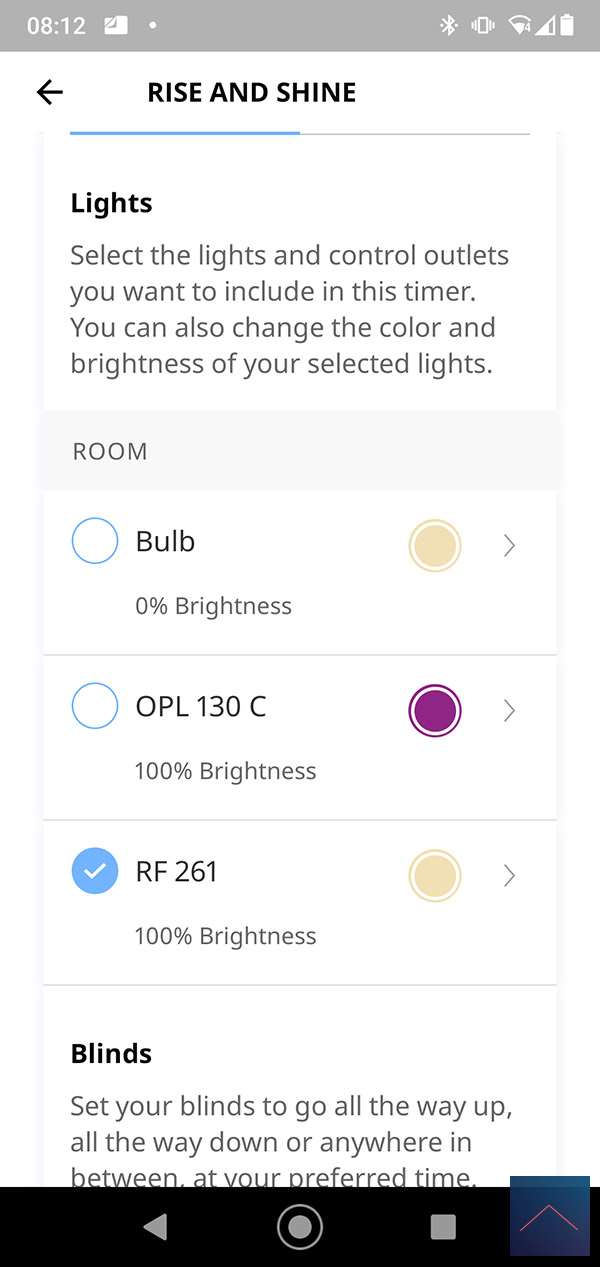The image size is (600, 1267).
Task: Tap RF 261 100% Brightness text
Action: 225,936
